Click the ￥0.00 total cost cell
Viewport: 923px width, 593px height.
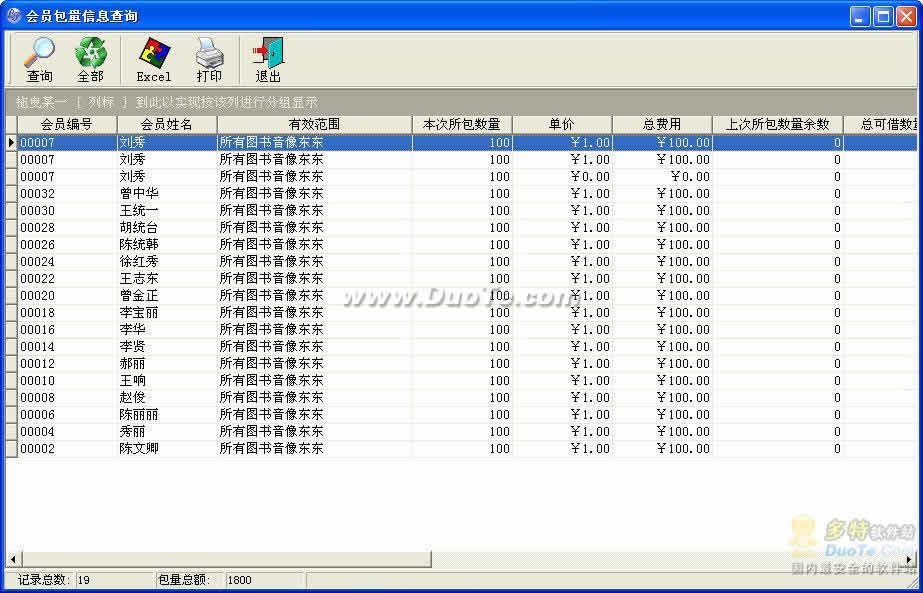pyautogui.click(x=662, y=177)
